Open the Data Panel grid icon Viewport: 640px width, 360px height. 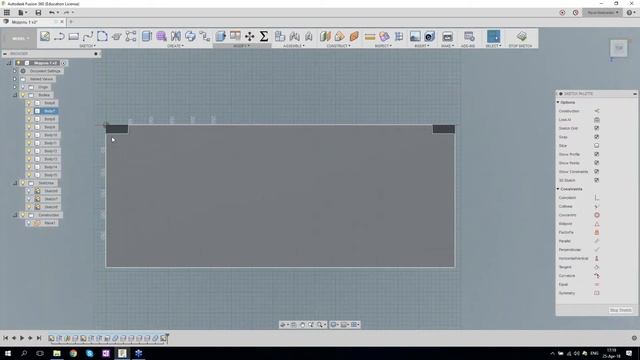pyautogui.click(x=7, y=13)
